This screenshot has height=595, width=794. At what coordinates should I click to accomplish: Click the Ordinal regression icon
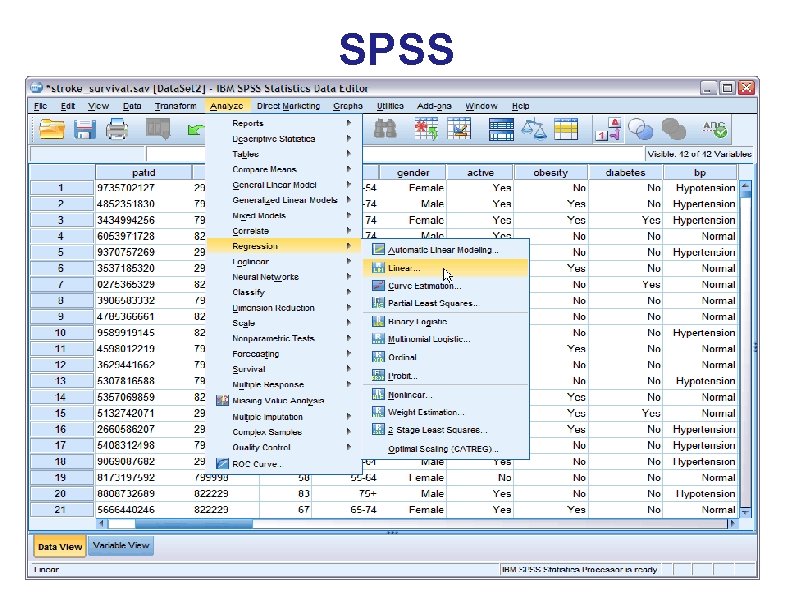378,357
